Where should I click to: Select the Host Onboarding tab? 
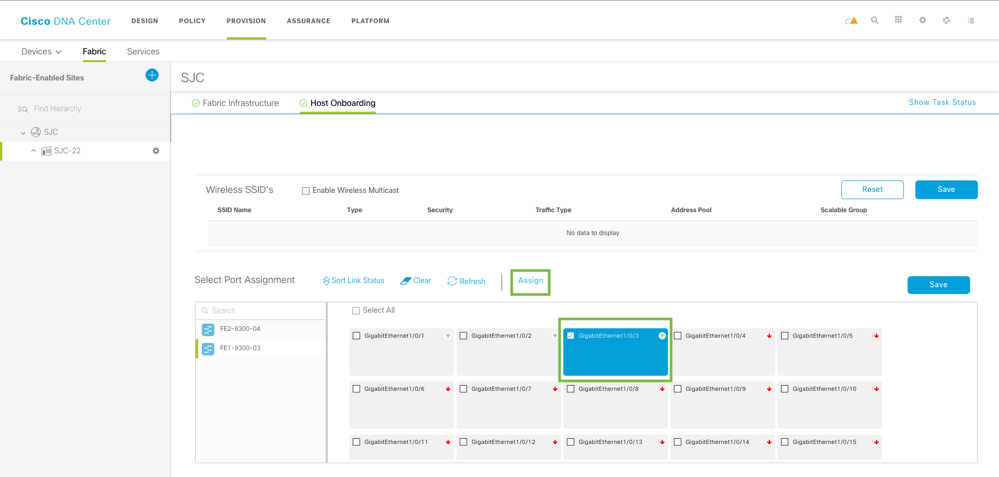point(338,103)
